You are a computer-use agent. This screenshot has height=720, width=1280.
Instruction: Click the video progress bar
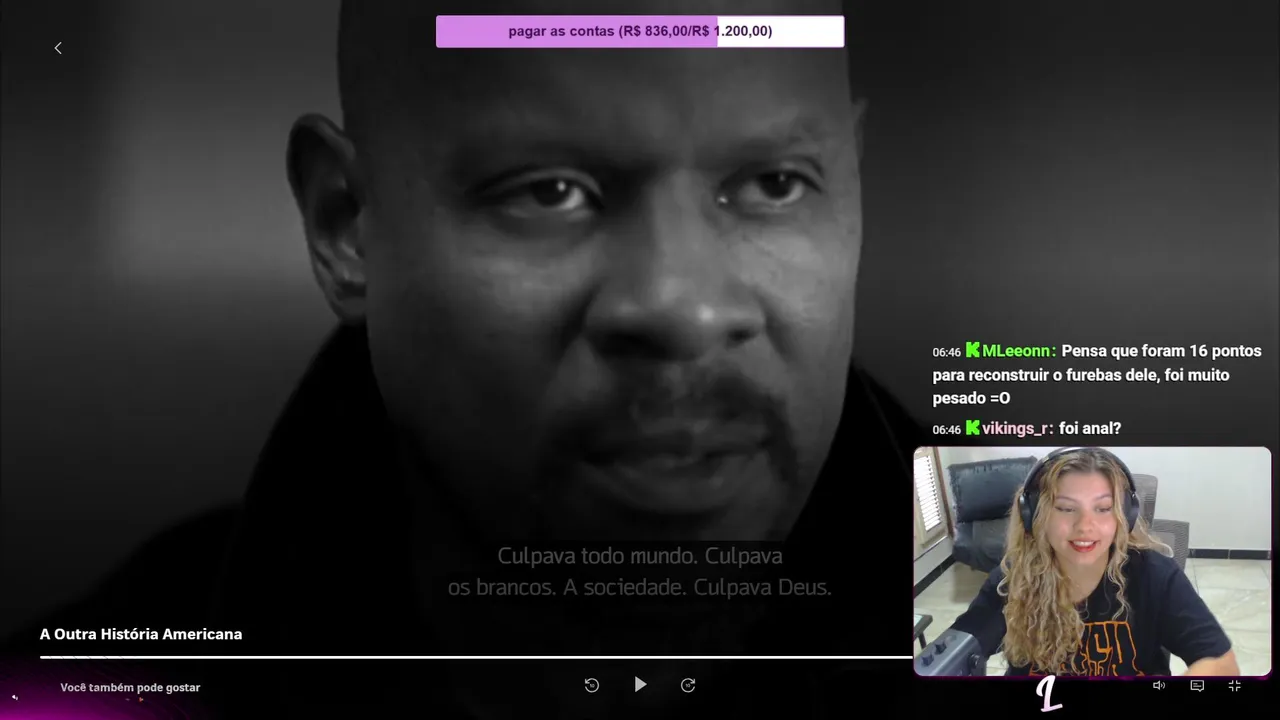pyautogui.click(x=476, y=657)
